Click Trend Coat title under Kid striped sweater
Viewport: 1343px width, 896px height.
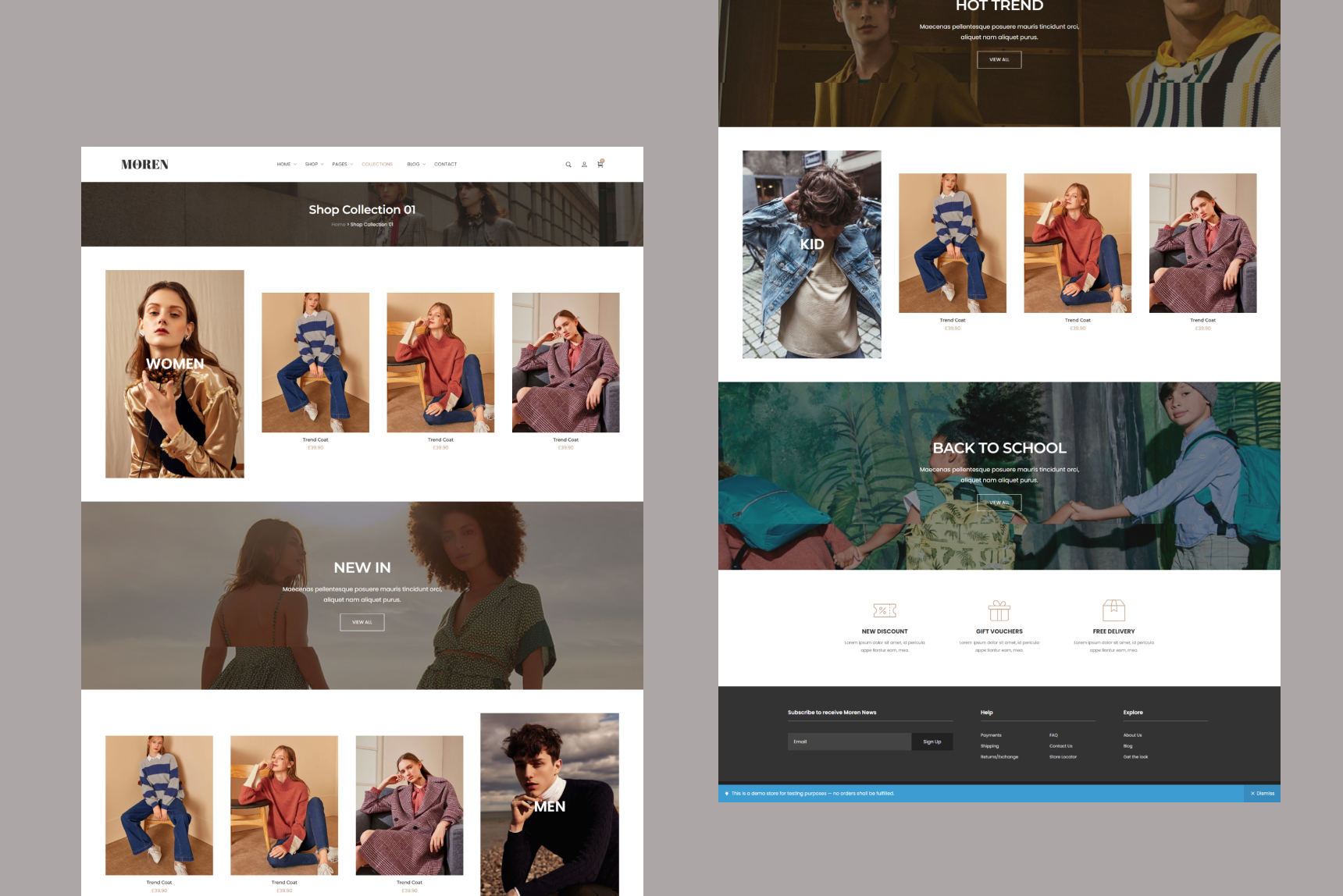(x=953, y=321)
